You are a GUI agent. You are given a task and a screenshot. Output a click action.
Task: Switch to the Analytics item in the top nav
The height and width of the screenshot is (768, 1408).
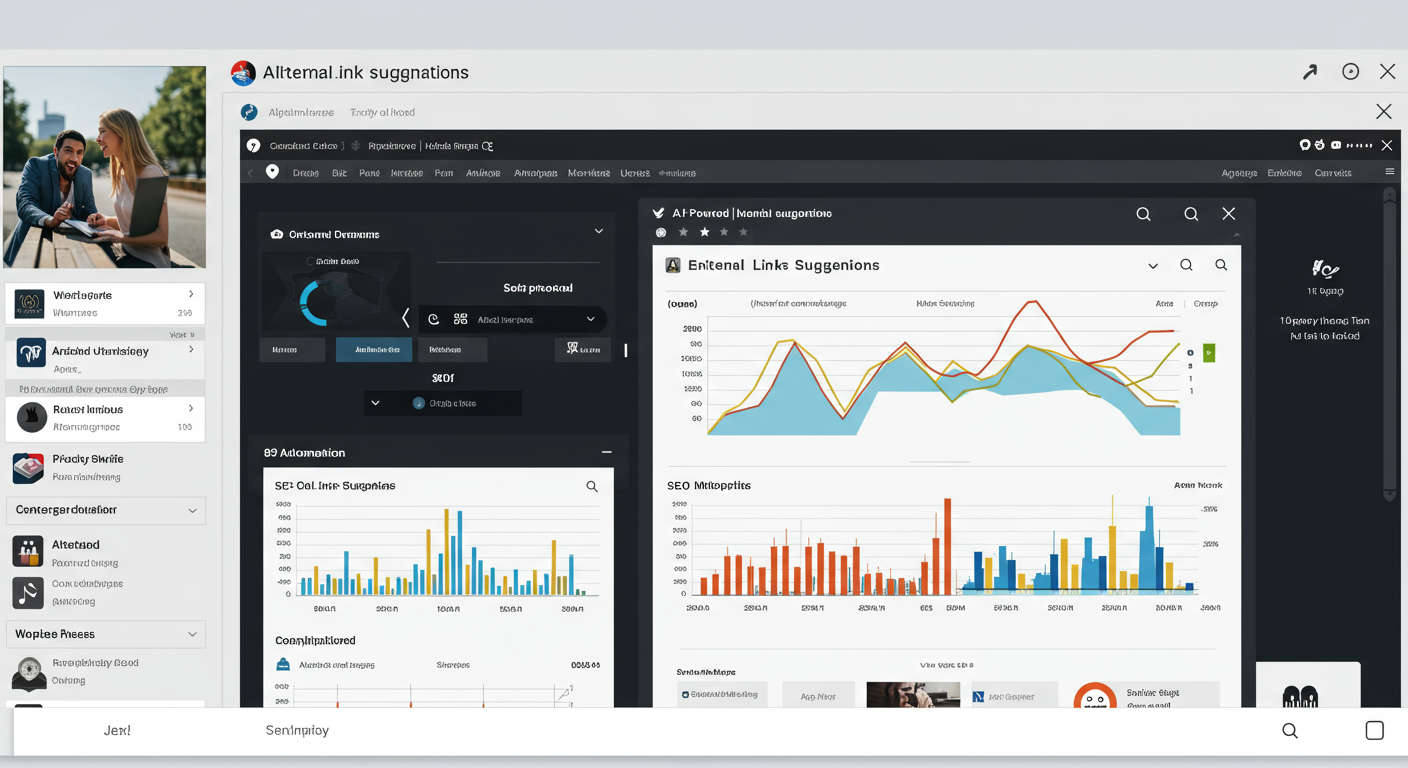(x=484, y=172)
